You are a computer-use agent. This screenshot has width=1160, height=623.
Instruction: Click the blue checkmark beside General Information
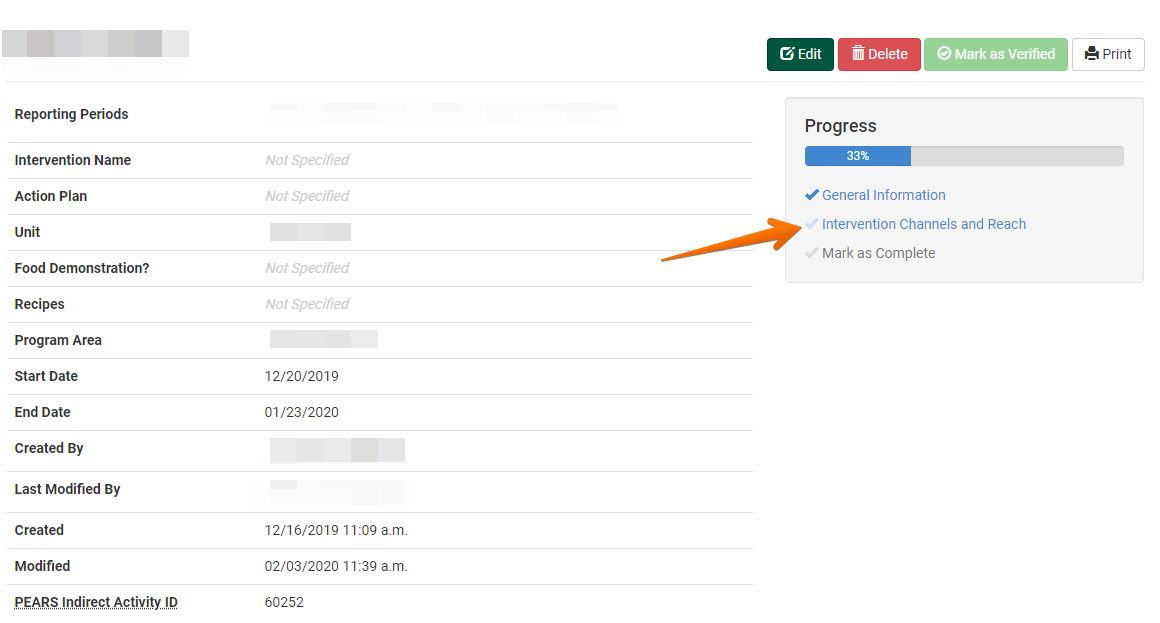[811, 194]
